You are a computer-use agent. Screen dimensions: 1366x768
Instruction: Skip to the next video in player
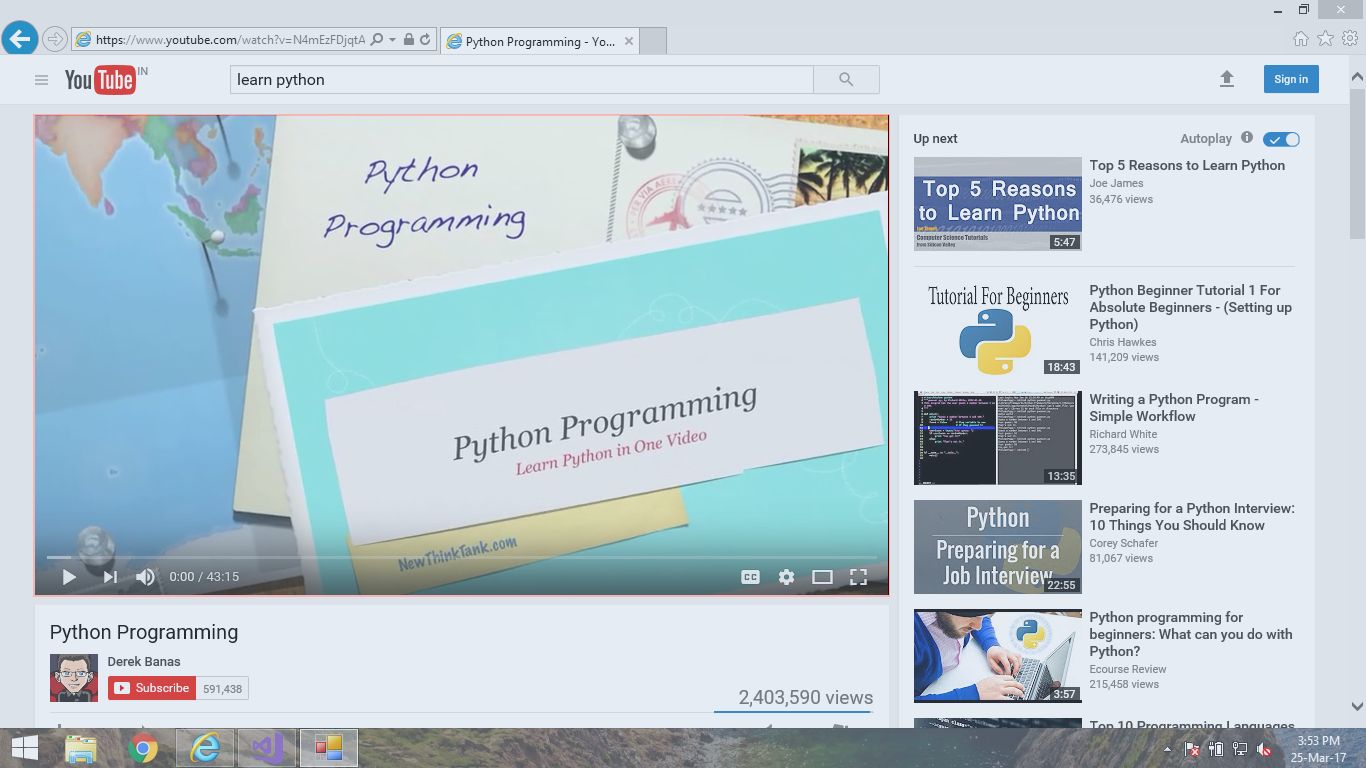[x=110, y=577]
